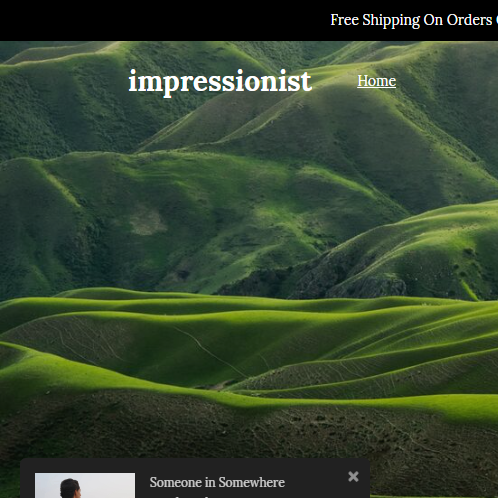Click the Free Shipping announcement text

(414, 20)
